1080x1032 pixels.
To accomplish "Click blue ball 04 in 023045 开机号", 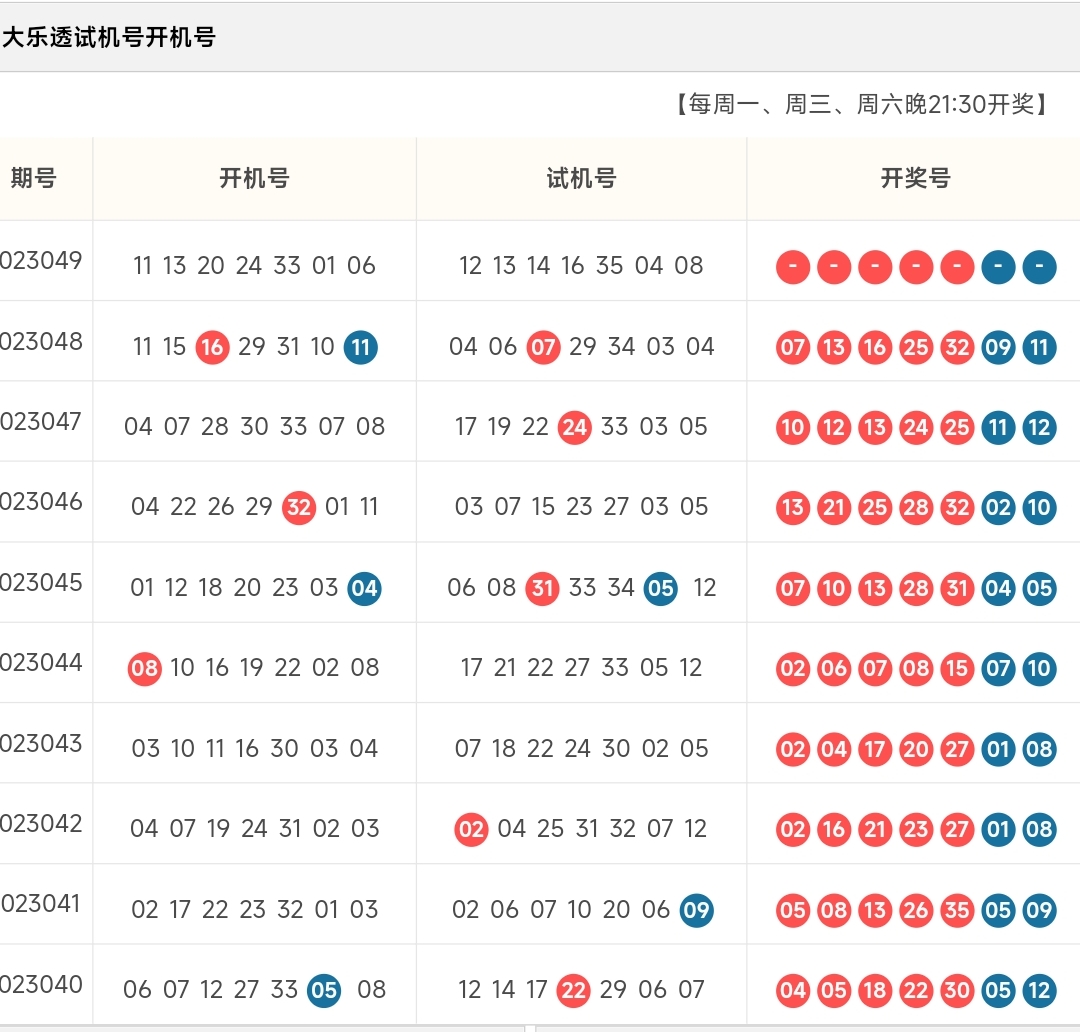I will coord(364,588).
